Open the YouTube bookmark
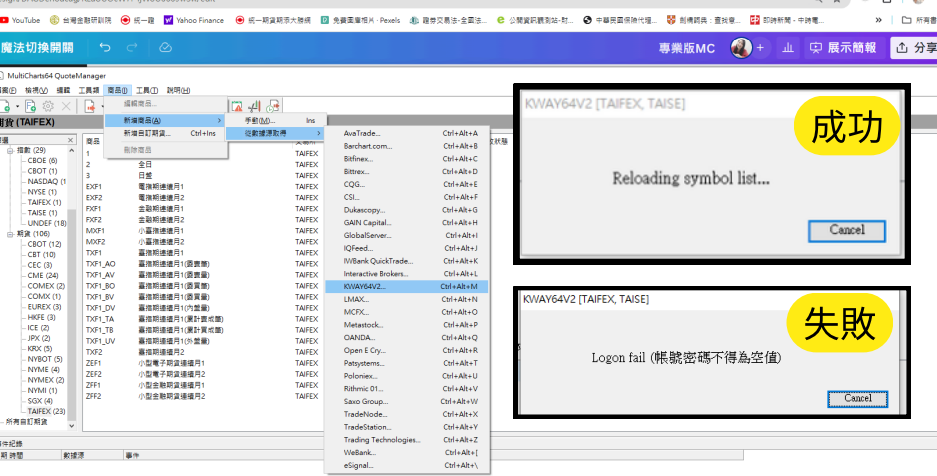937x476 pixels. [20, 20]
